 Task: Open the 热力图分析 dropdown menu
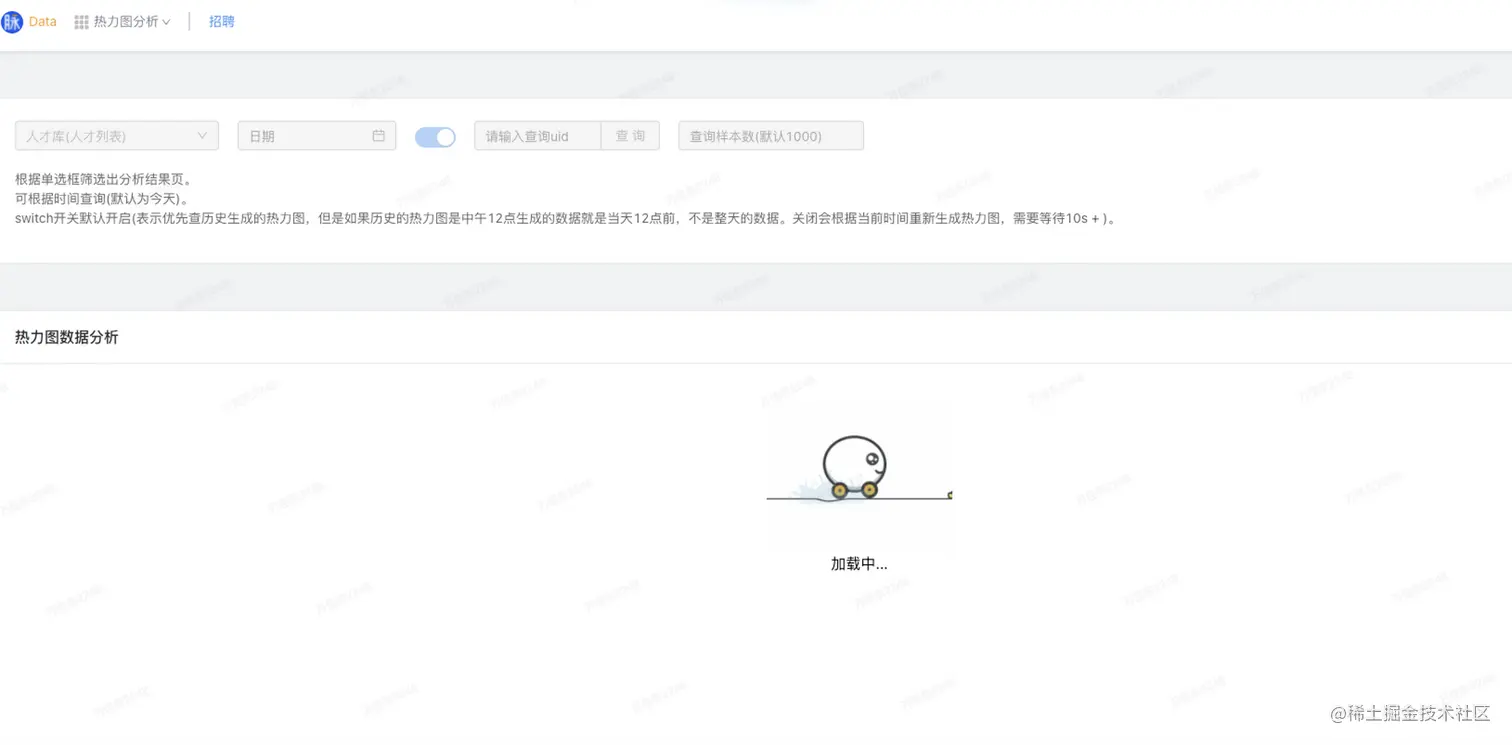click(131, 22)
